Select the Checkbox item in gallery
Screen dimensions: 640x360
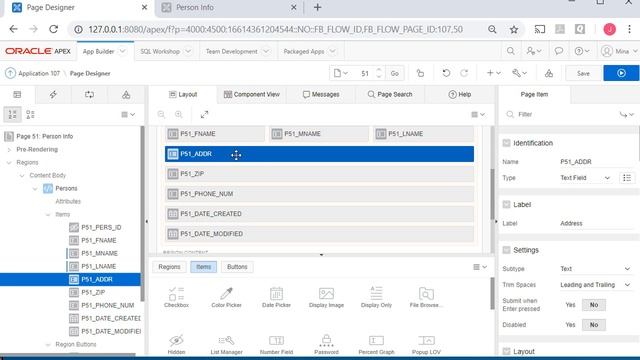(x=176, y=297)
